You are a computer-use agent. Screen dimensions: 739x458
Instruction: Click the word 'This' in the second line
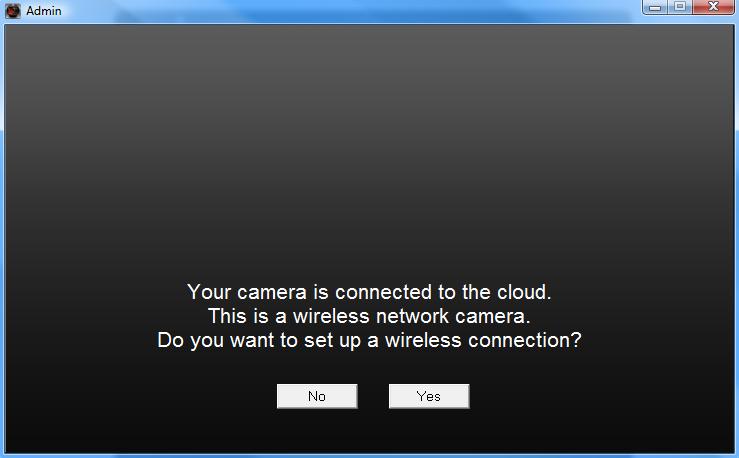[227, 316]
